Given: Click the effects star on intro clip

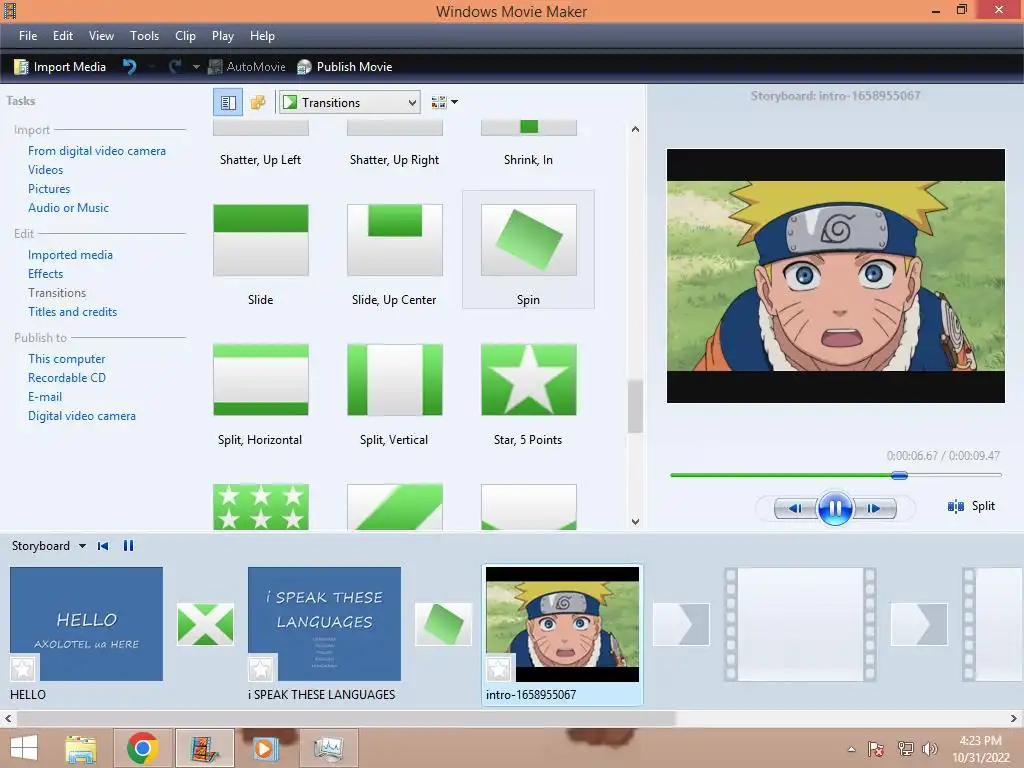Looking at the screenshot, I should point(500,669).
